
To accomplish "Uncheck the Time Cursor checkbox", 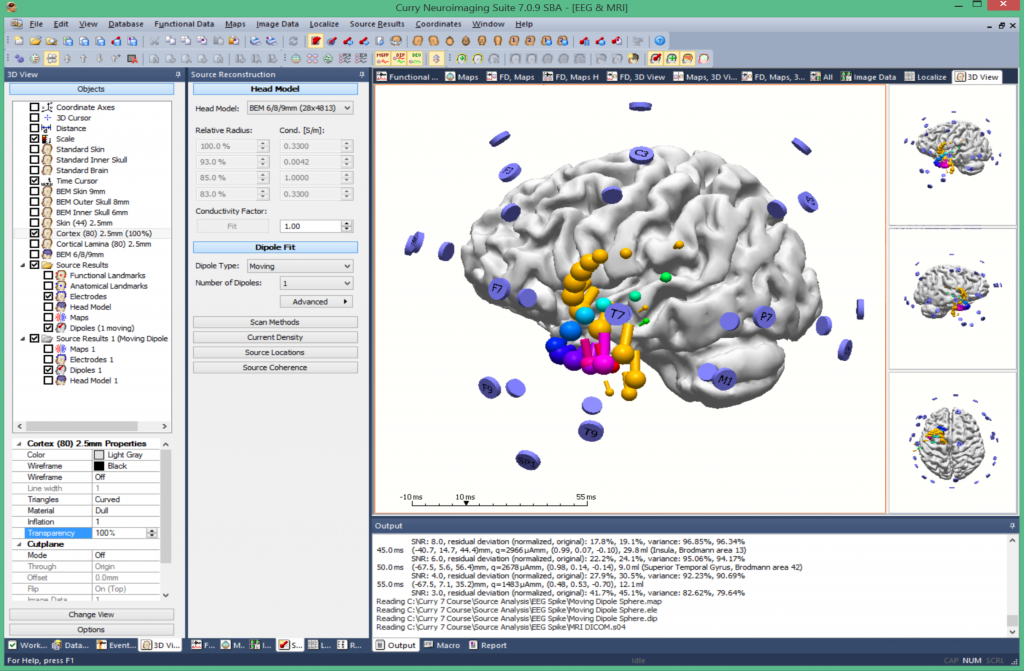I will (35, 180).
